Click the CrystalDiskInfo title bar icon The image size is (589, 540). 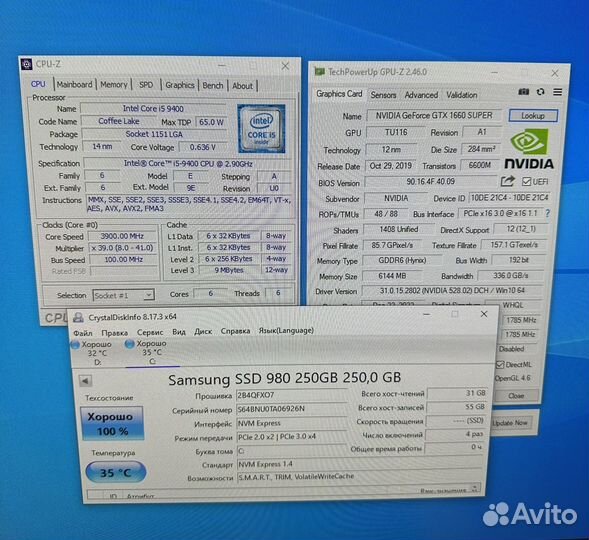[78, 318]
